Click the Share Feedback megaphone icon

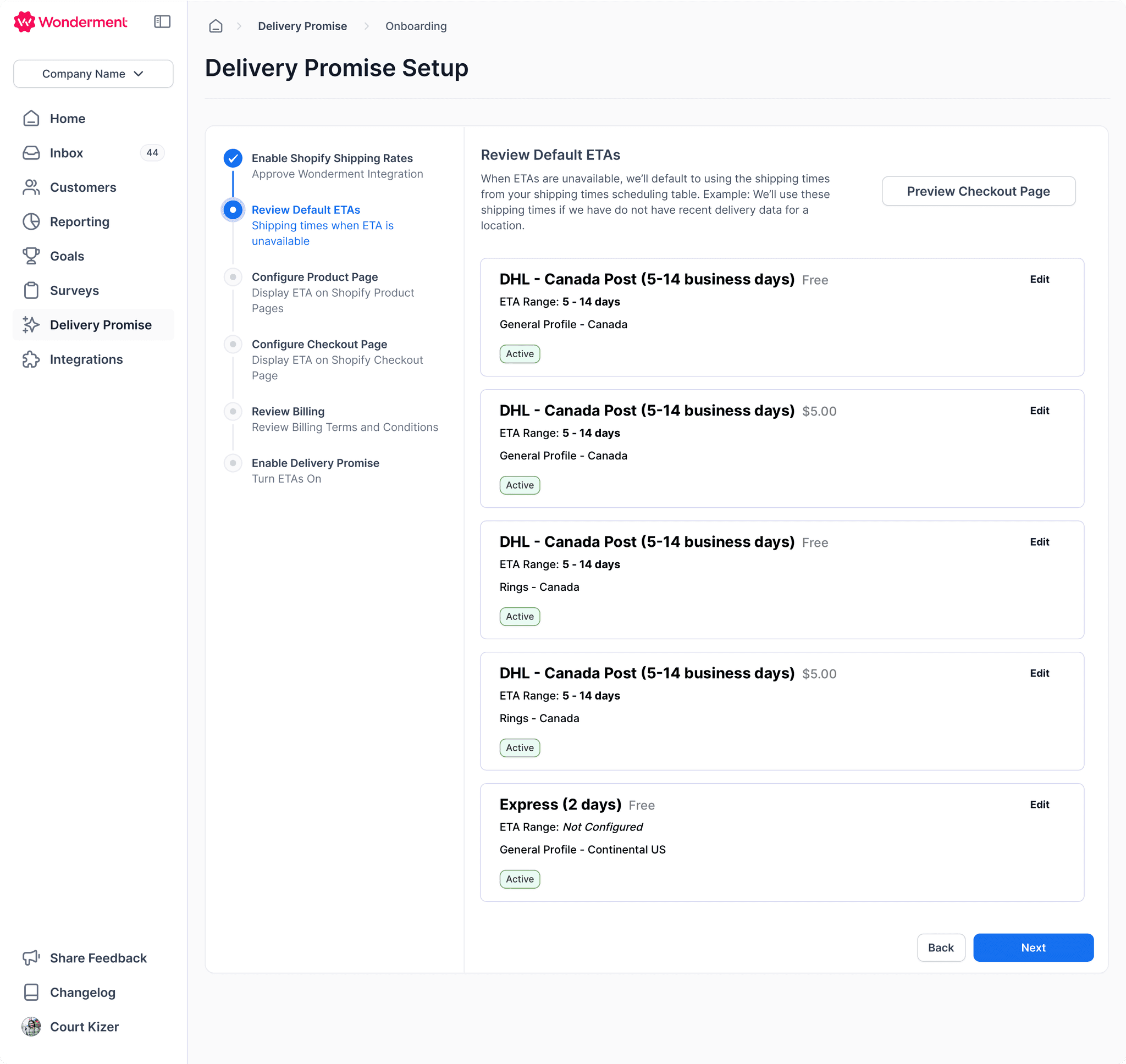point(31,958)
